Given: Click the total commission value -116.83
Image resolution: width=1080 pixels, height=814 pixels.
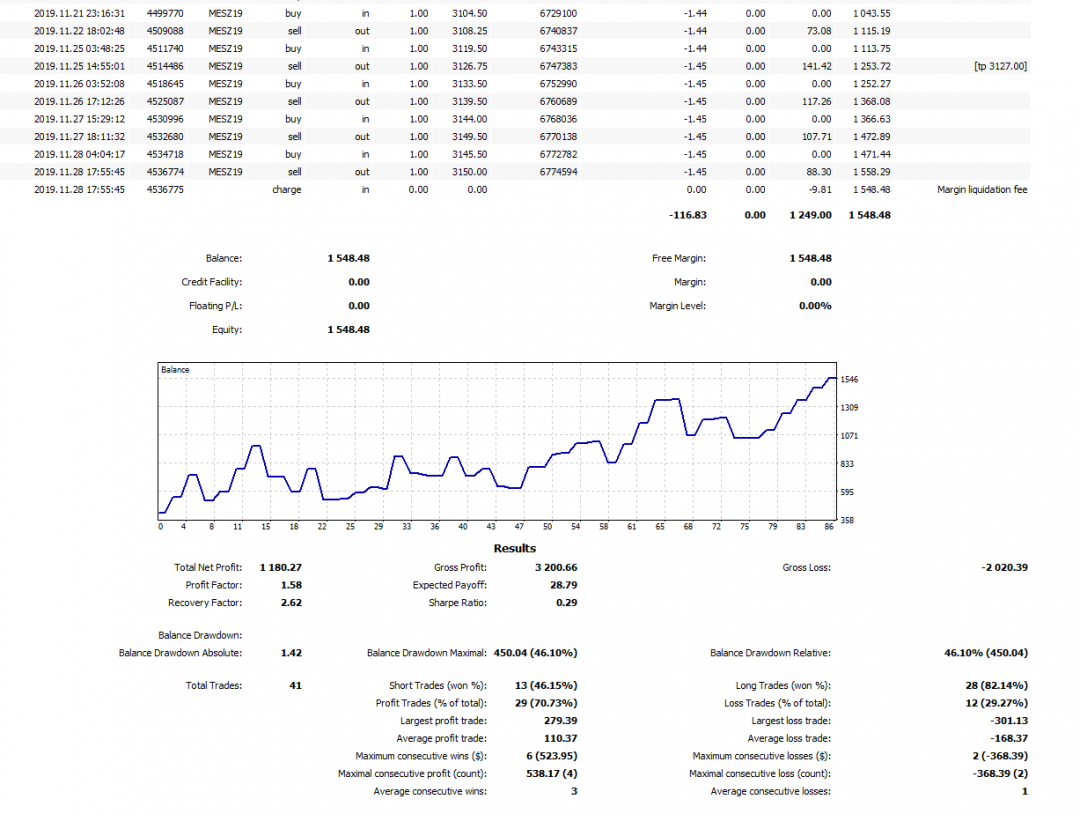Looking at the screenshot, I should click(687, 214).
